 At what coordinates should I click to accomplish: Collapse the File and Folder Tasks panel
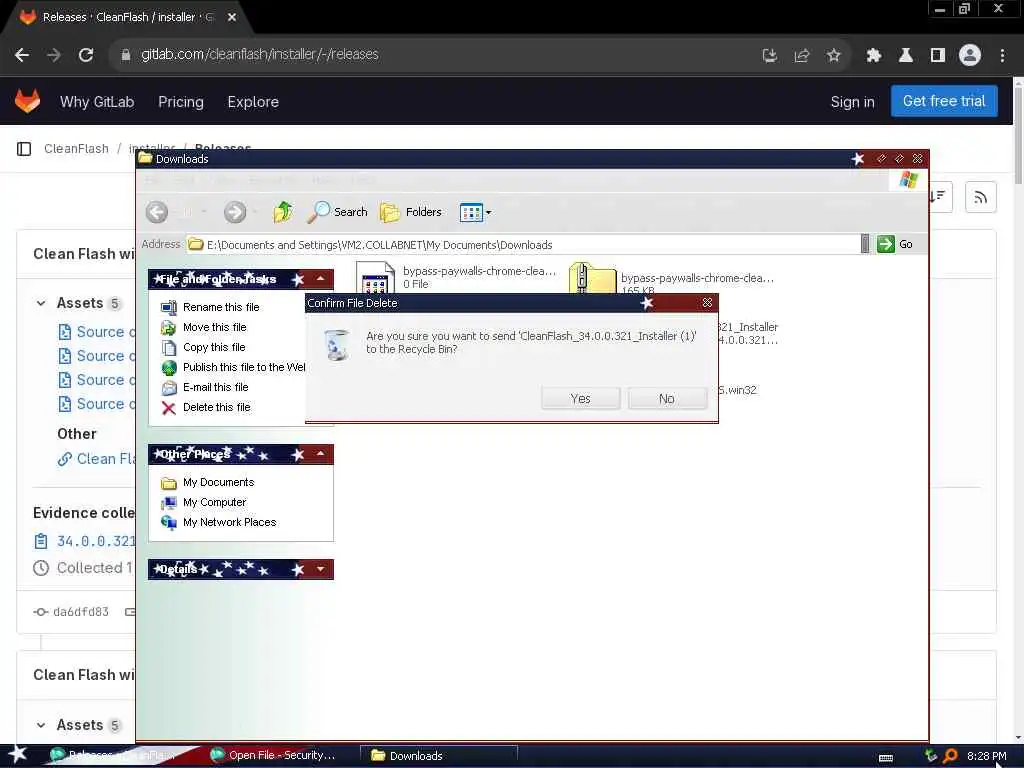pyautogui.click(x=321, y=279)
